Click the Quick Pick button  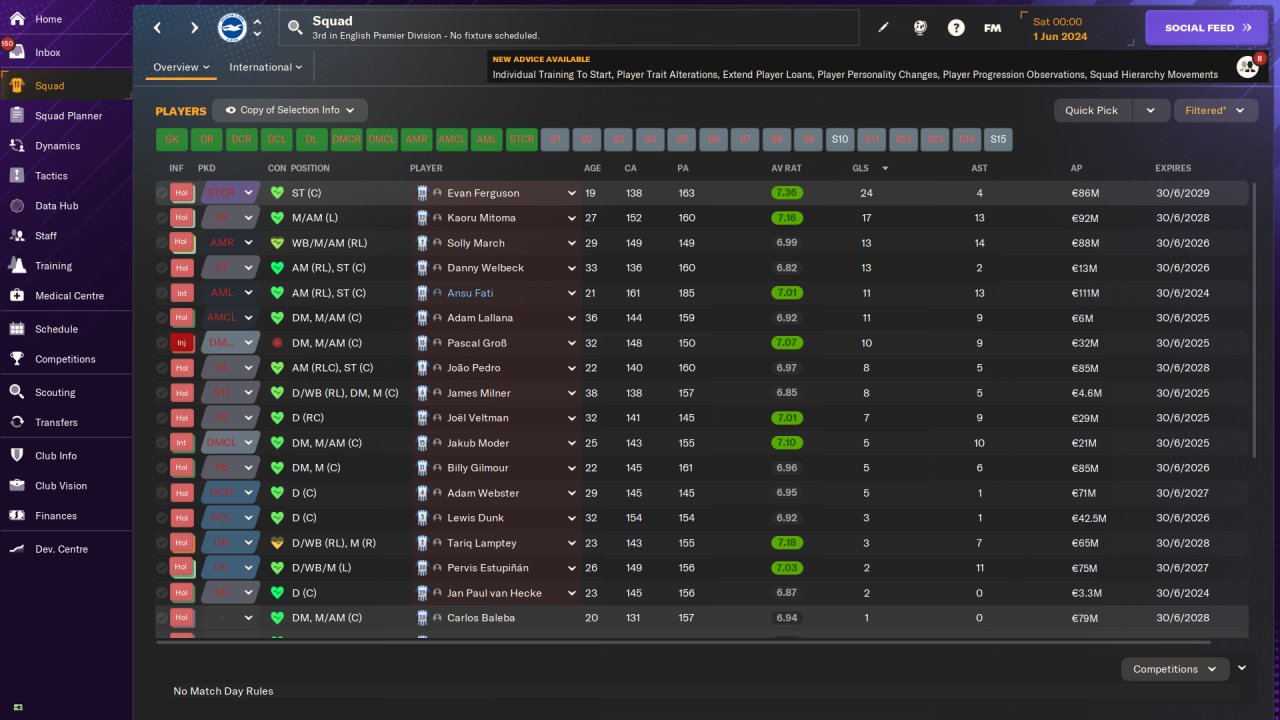point(1092,110)
